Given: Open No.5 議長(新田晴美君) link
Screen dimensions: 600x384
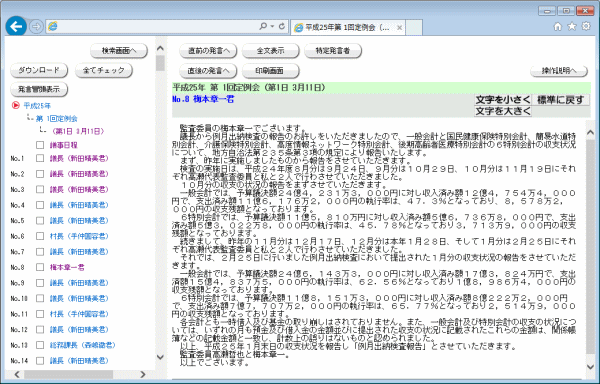Looking at the screenshot, I should click(79, 221).
